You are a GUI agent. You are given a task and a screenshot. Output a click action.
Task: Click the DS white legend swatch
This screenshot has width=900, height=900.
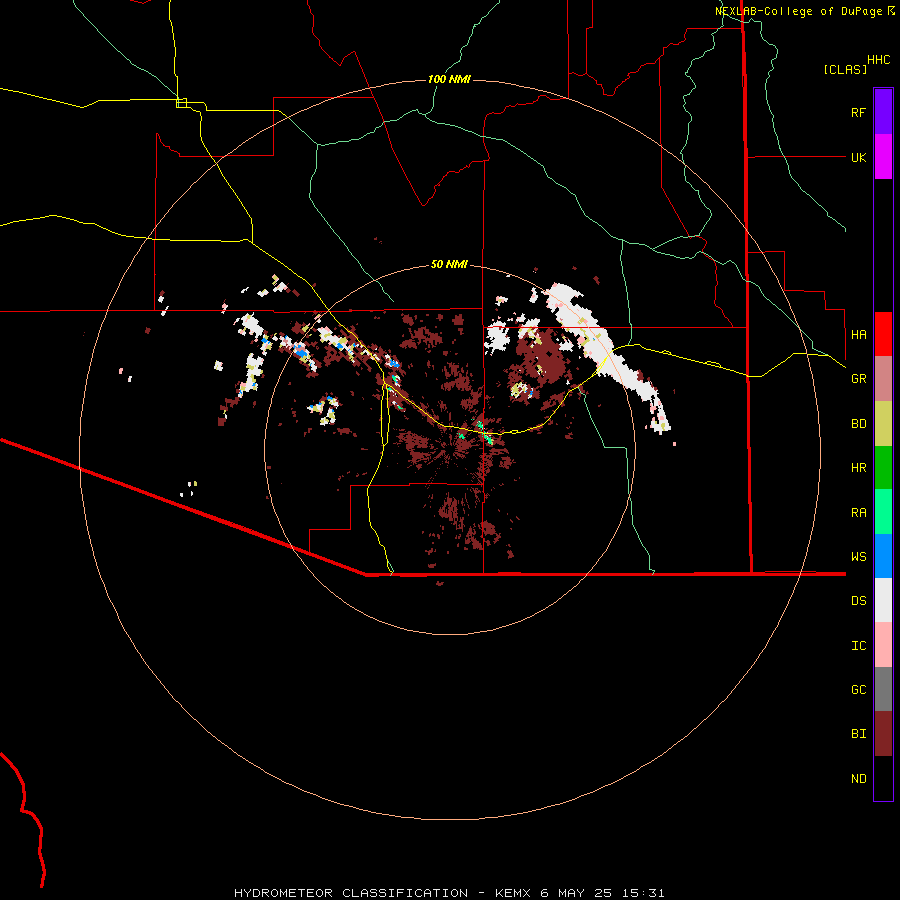[883, 600]
